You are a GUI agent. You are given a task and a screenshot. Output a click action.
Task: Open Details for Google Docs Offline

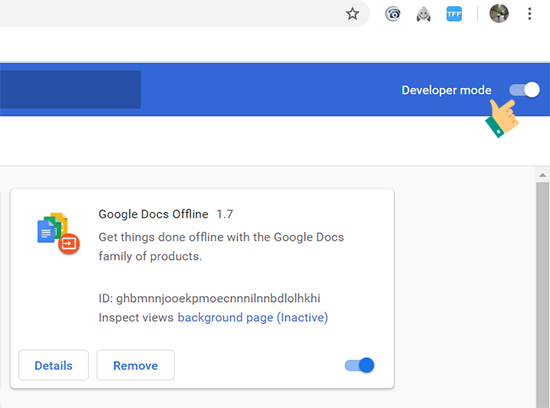tap(53, 365)
